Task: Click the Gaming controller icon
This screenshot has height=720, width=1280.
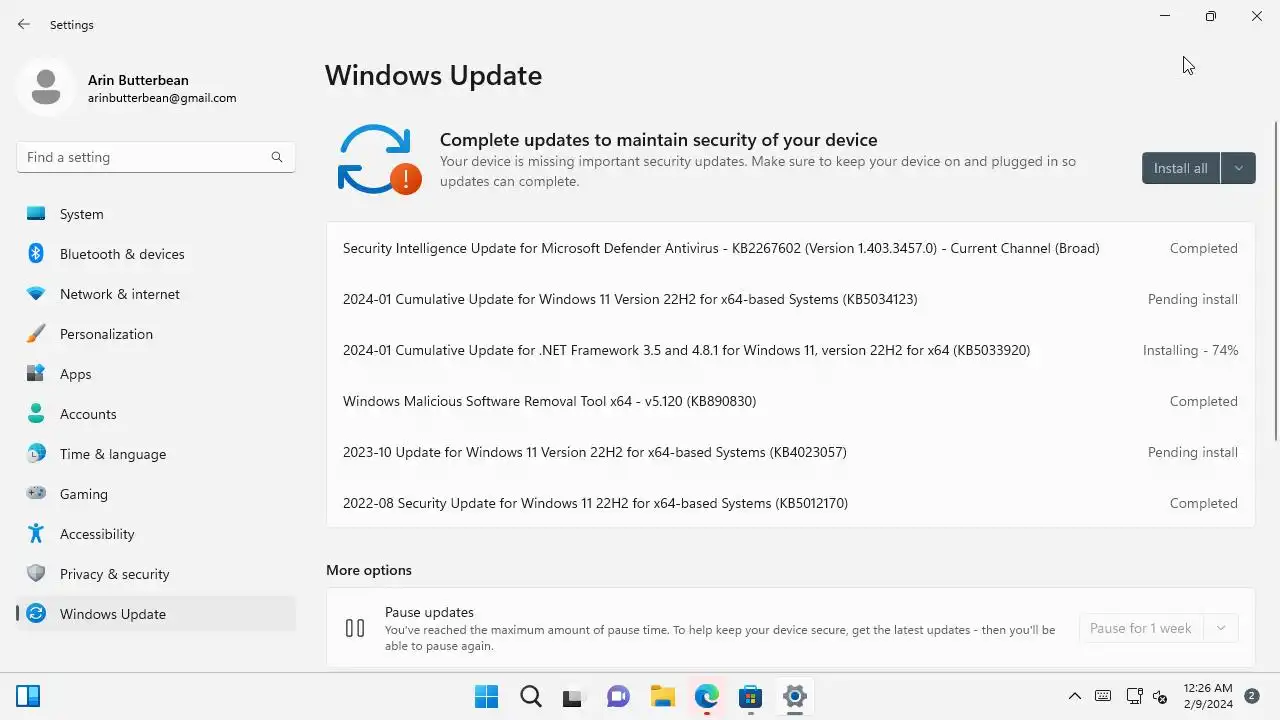Action: point(36,494)
